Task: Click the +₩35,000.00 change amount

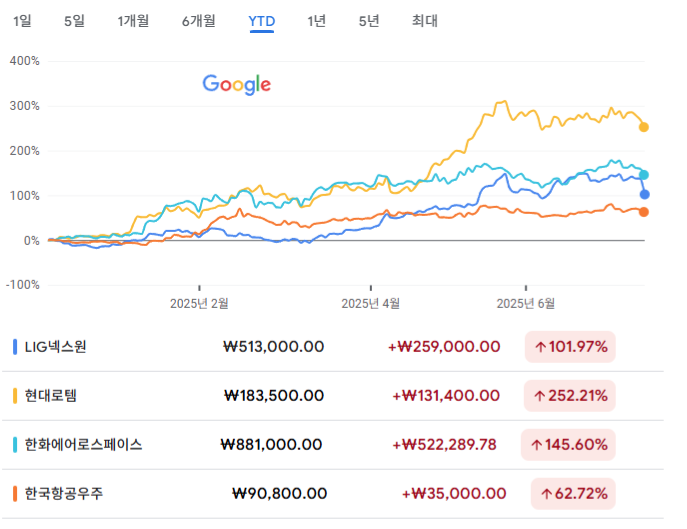Action: (x=454, y=494)
